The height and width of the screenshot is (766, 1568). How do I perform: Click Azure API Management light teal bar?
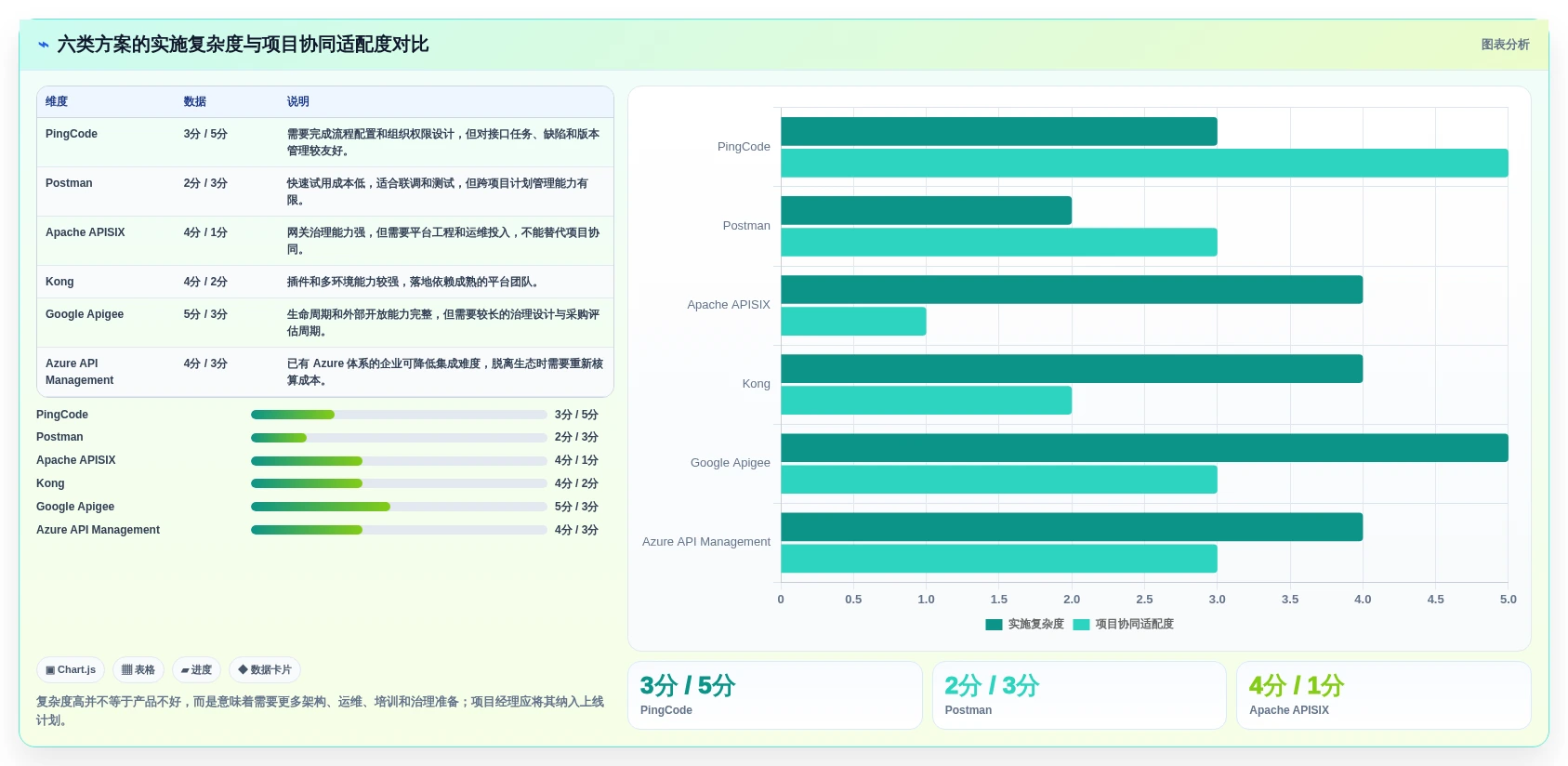point(999,559)
